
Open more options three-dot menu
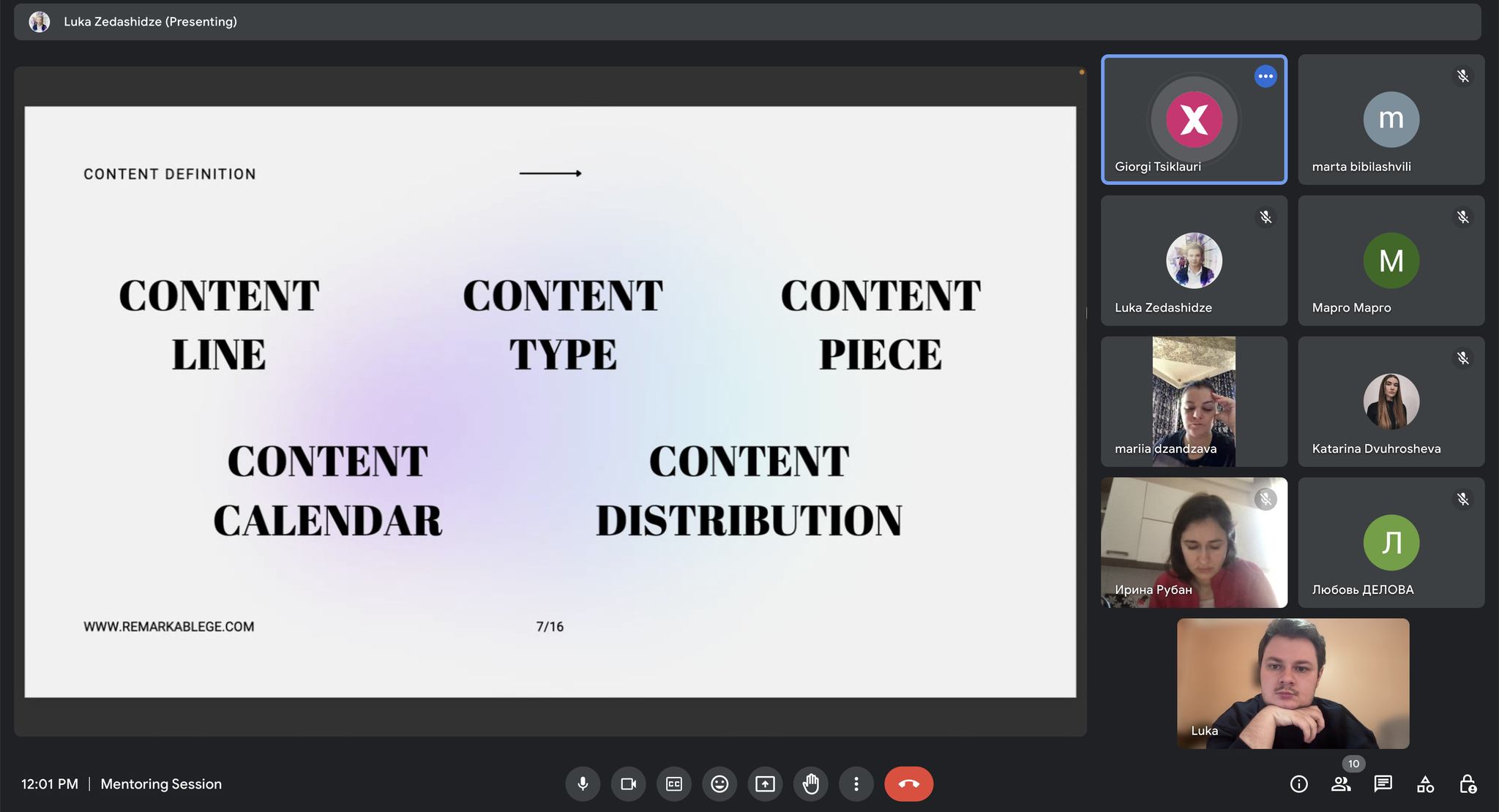click(856, 784)
